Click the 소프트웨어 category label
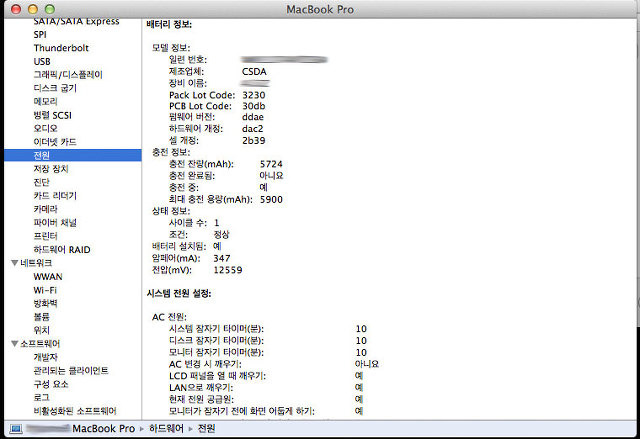Screen dimensions: 640x439 (40, 344)
